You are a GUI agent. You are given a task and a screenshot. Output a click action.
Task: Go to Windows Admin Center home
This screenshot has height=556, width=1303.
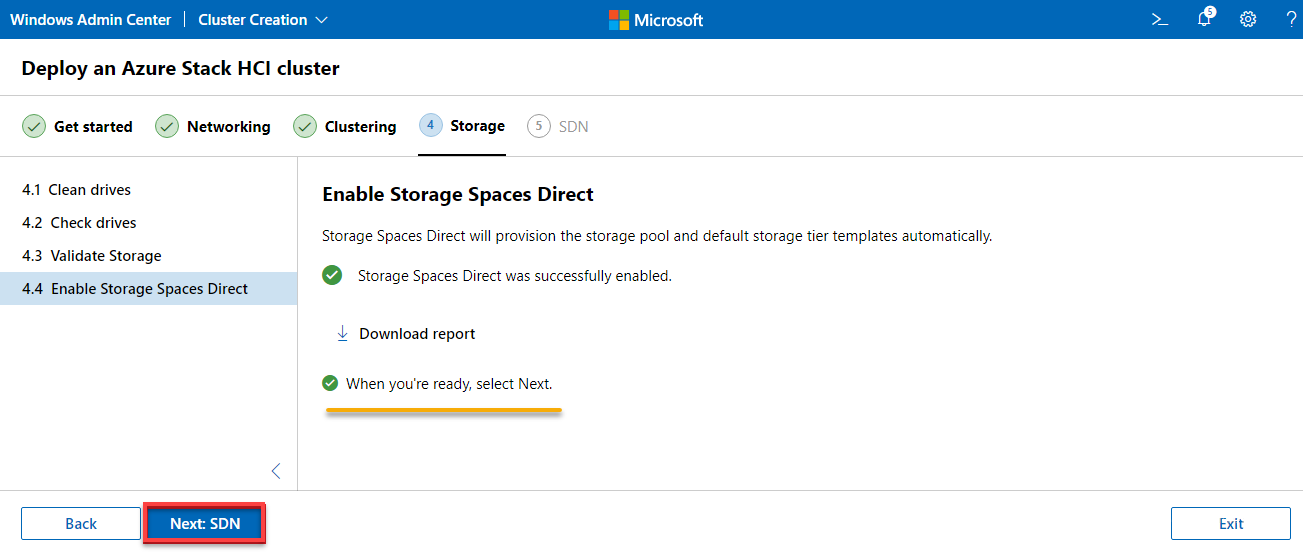coord(90,20)
